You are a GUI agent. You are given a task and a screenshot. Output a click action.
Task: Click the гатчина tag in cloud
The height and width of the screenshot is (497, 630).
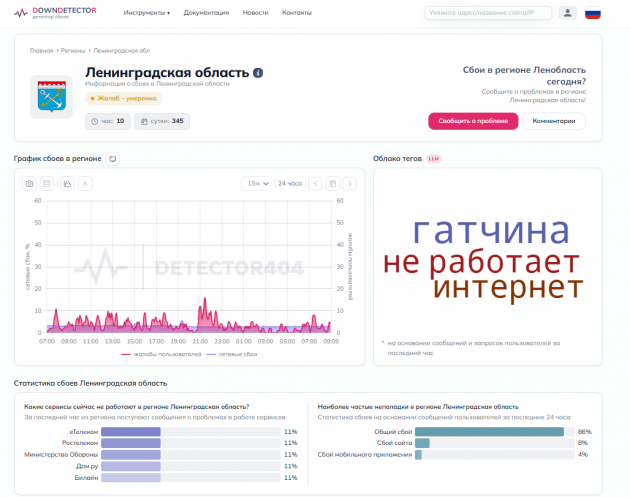coord(491,231)
